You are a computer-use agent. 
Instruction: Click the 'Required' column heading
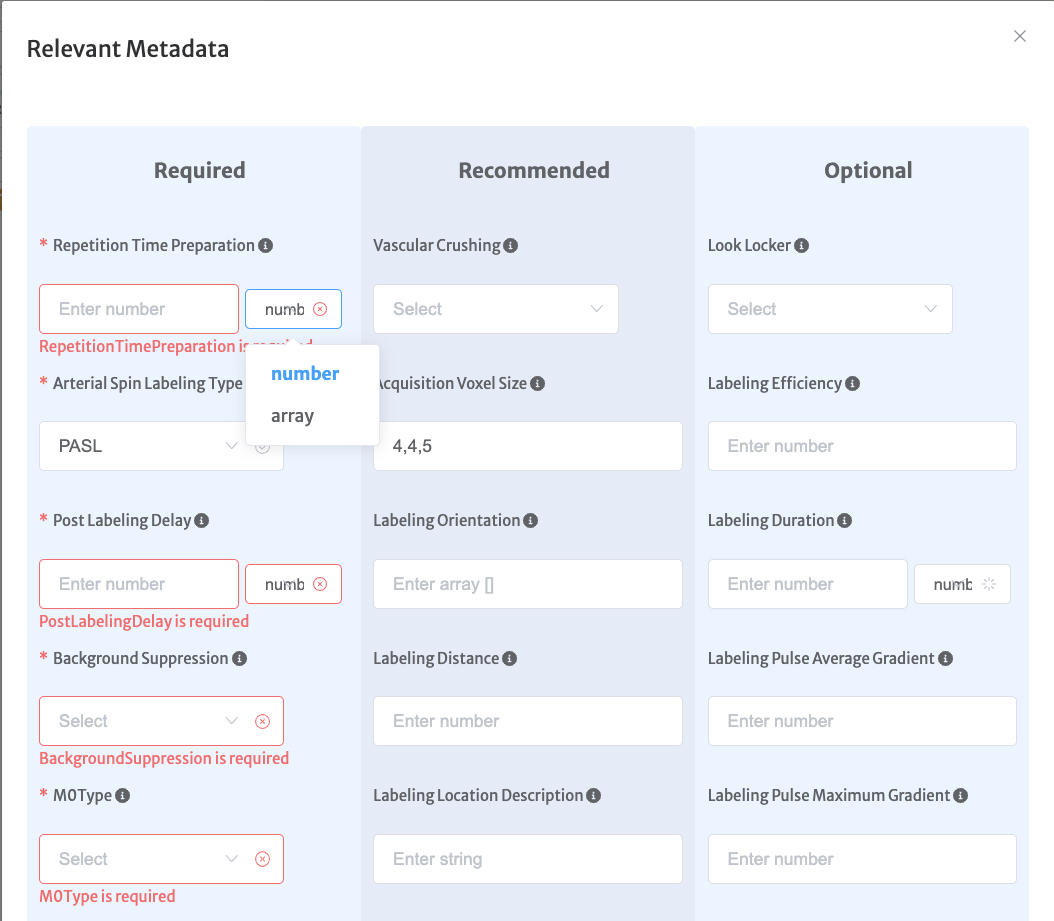coord(200,171)
